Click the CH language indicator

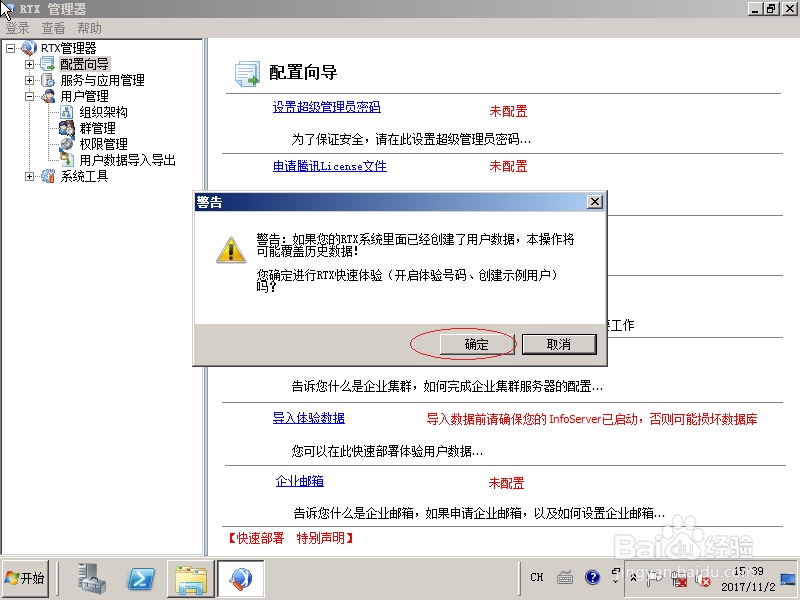tap(537, 577)
